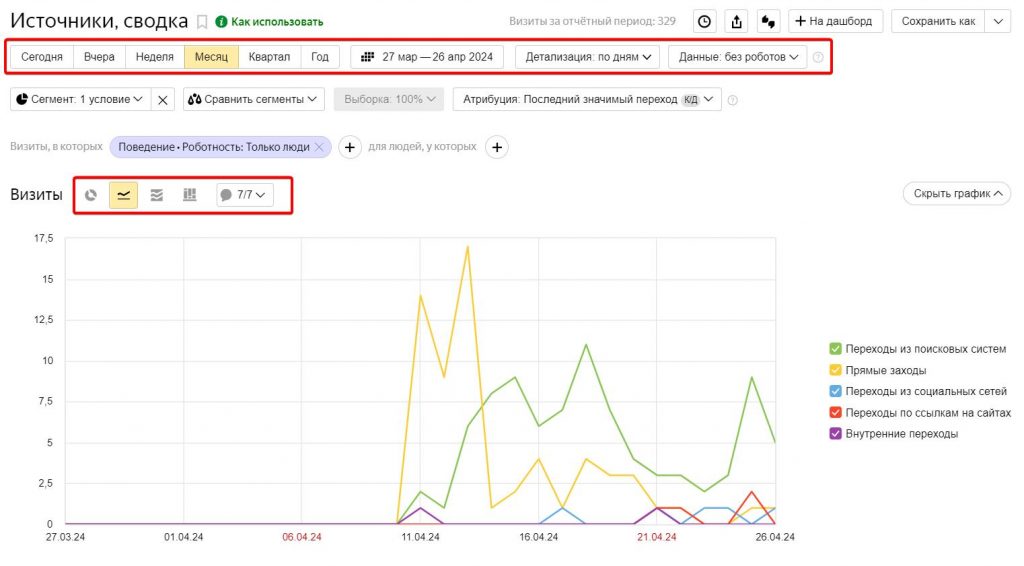Click the bookmark icon next to report title
1024x566 pixels.
[x=202, y=21]
